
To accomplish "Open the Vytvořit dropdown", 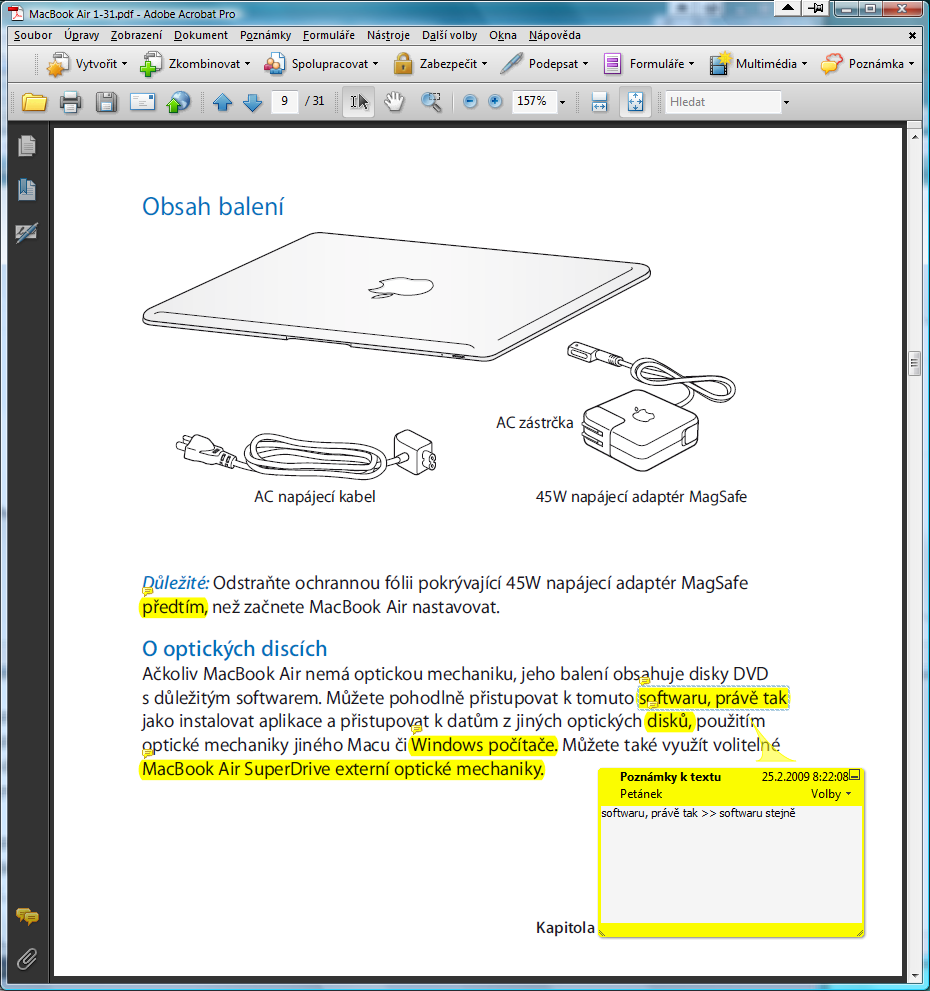I will tap(87, 64).
